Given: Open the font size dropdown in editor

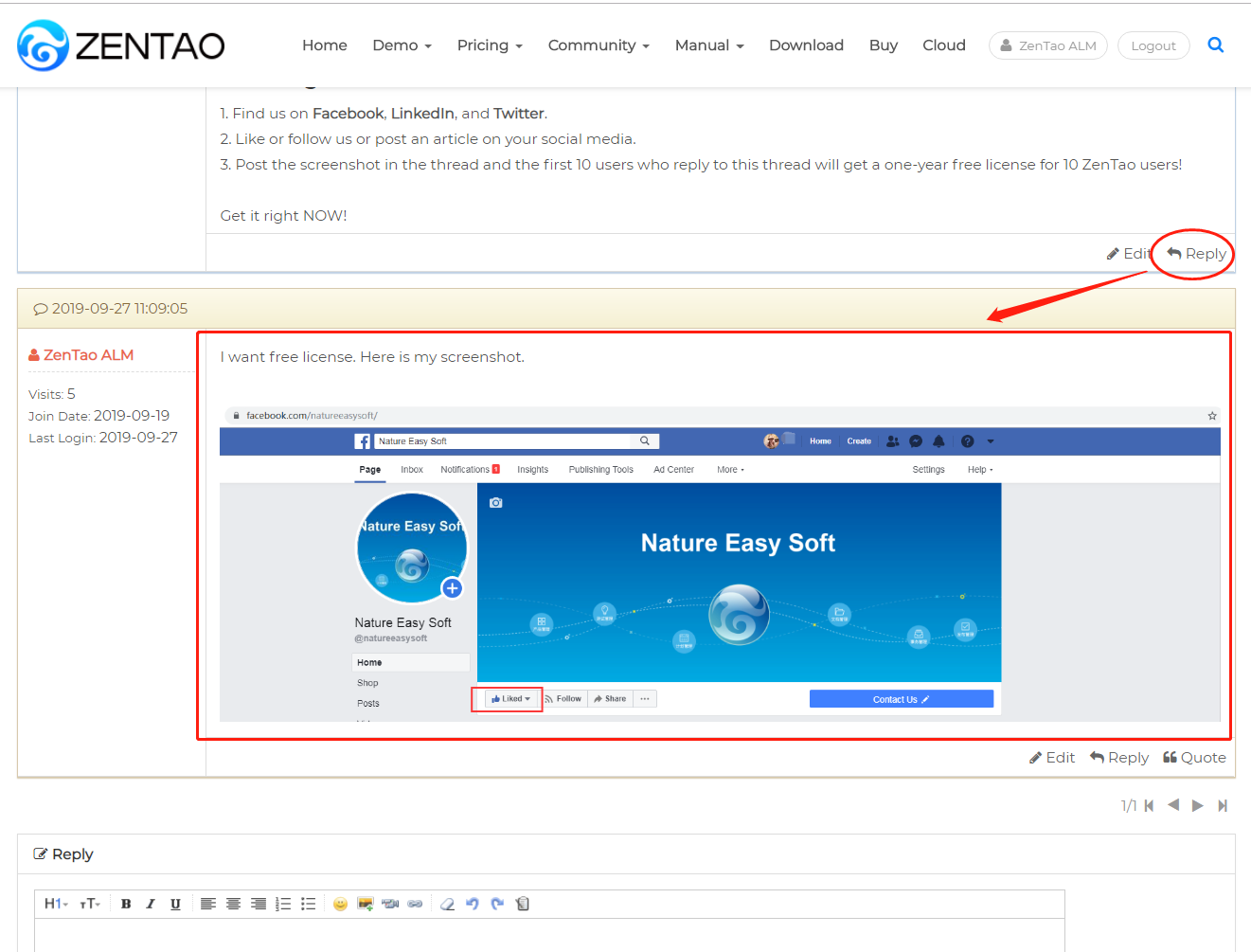Looking at the screenshot, I should tap(90, 904).
